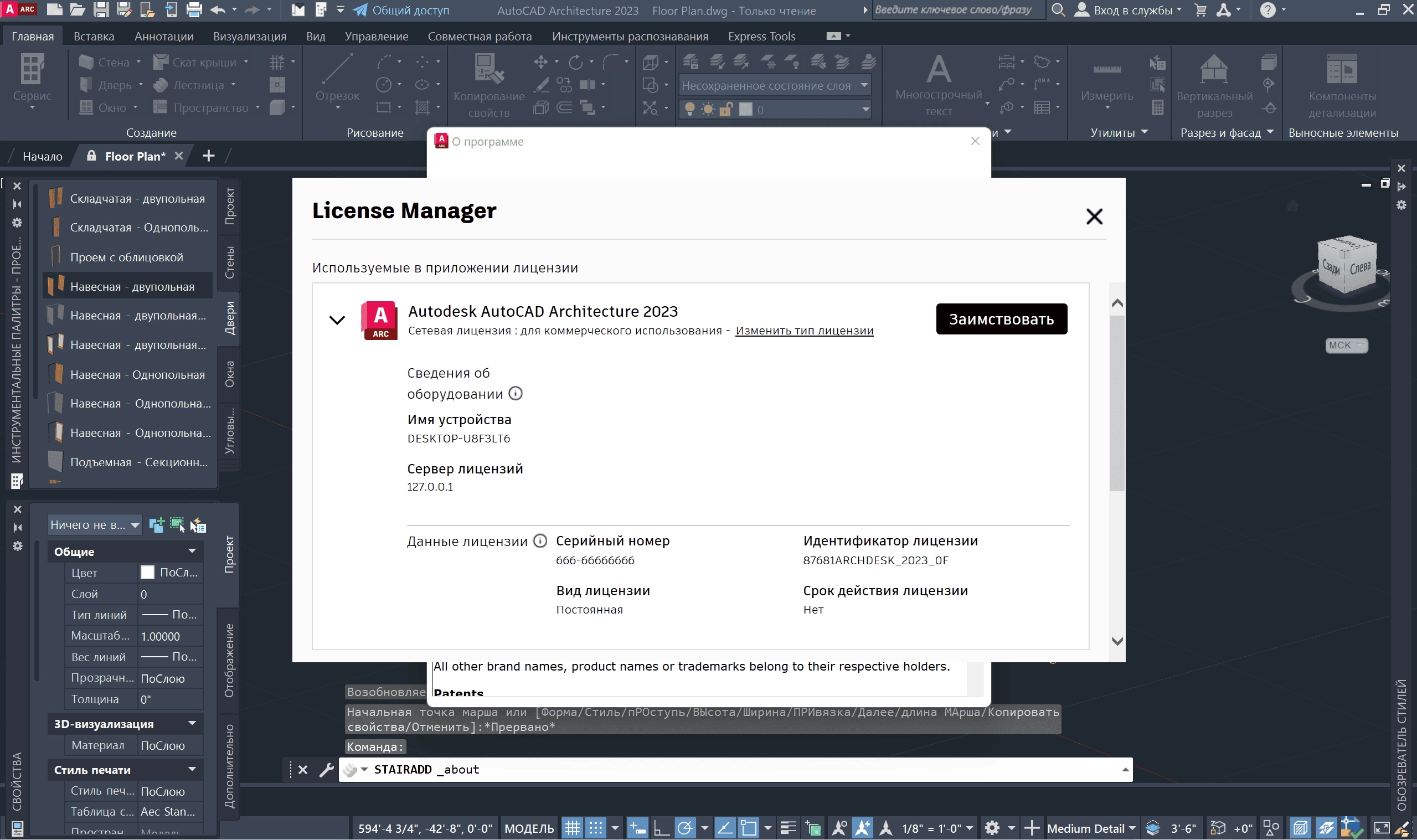1417x840 pixels.
Task: Select the Window (Окно) tool
Action: (x=103, y=107)
